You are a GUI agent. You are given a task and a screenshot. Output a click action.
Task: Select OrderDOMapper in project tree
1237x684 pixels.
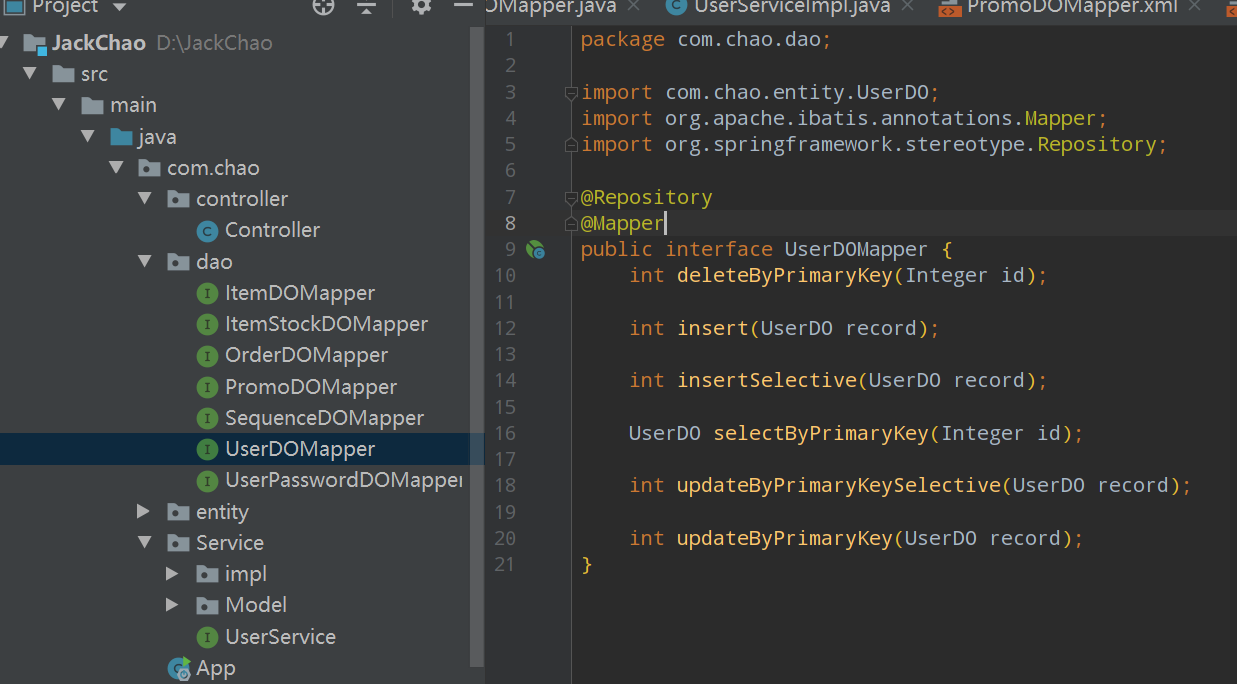(x=306, y=355)
